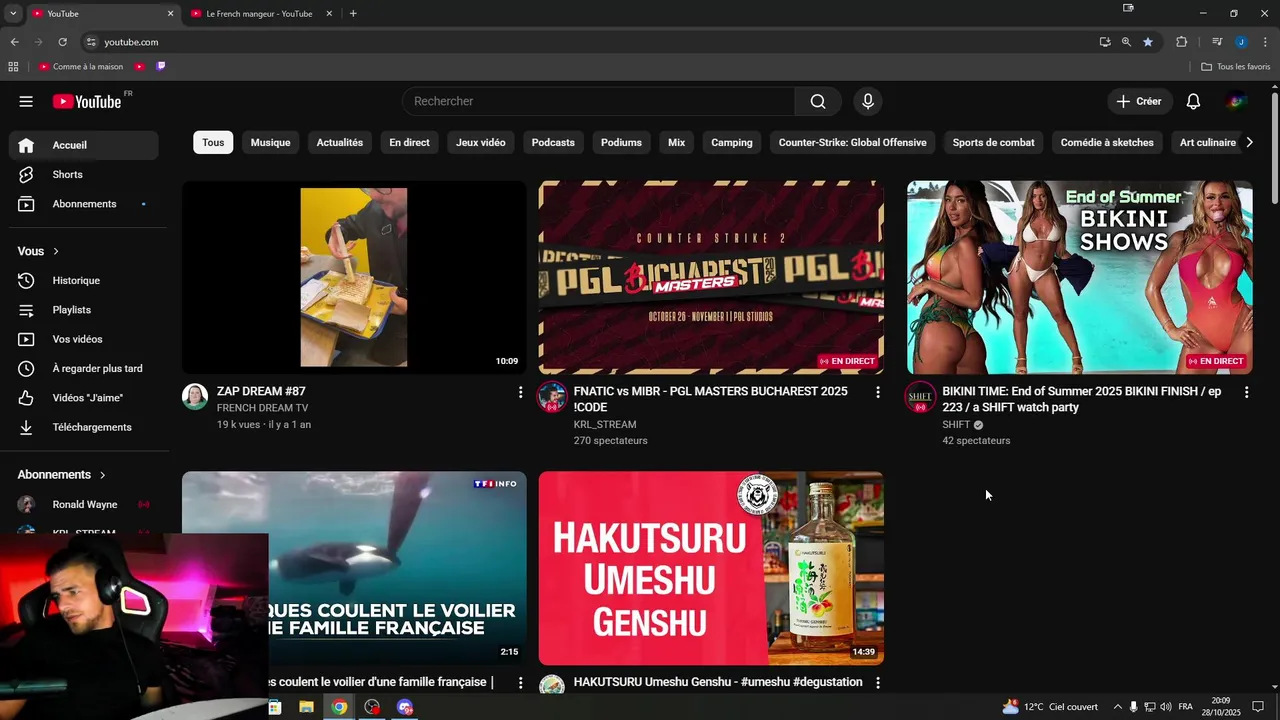This screenshot has width=1280, height=720.
Task: Click the bookmark star in the address bar
Action: 1148,42
